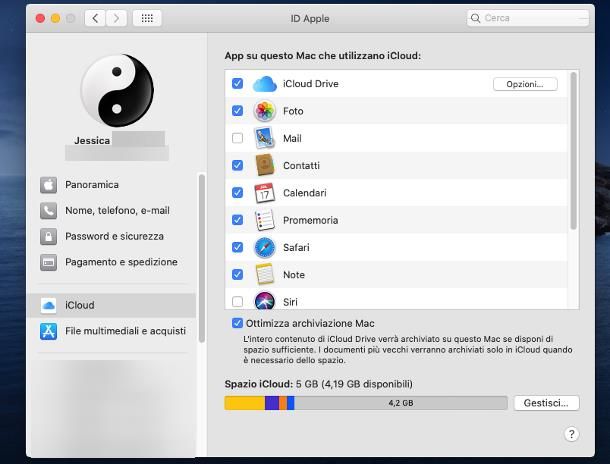
Task: Click the Promemoria list icon
Action: click(265, 220)
